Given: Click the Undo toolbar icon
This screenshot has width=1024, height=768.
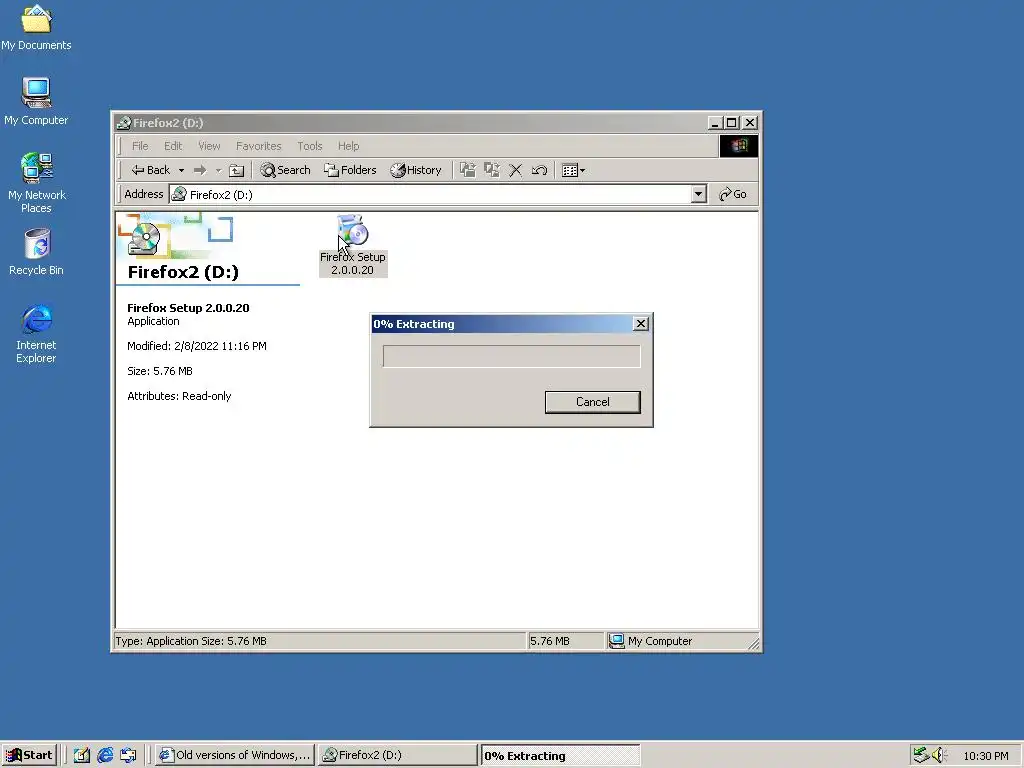Looking at the screenshot, I should (x=539, y=170).
